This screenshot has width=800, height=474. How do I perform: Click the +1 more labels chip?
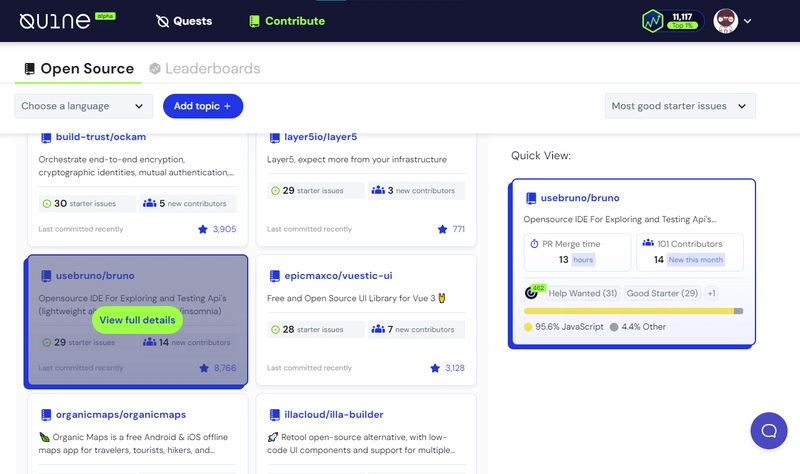pyautogui.click(x=711, y=293)
